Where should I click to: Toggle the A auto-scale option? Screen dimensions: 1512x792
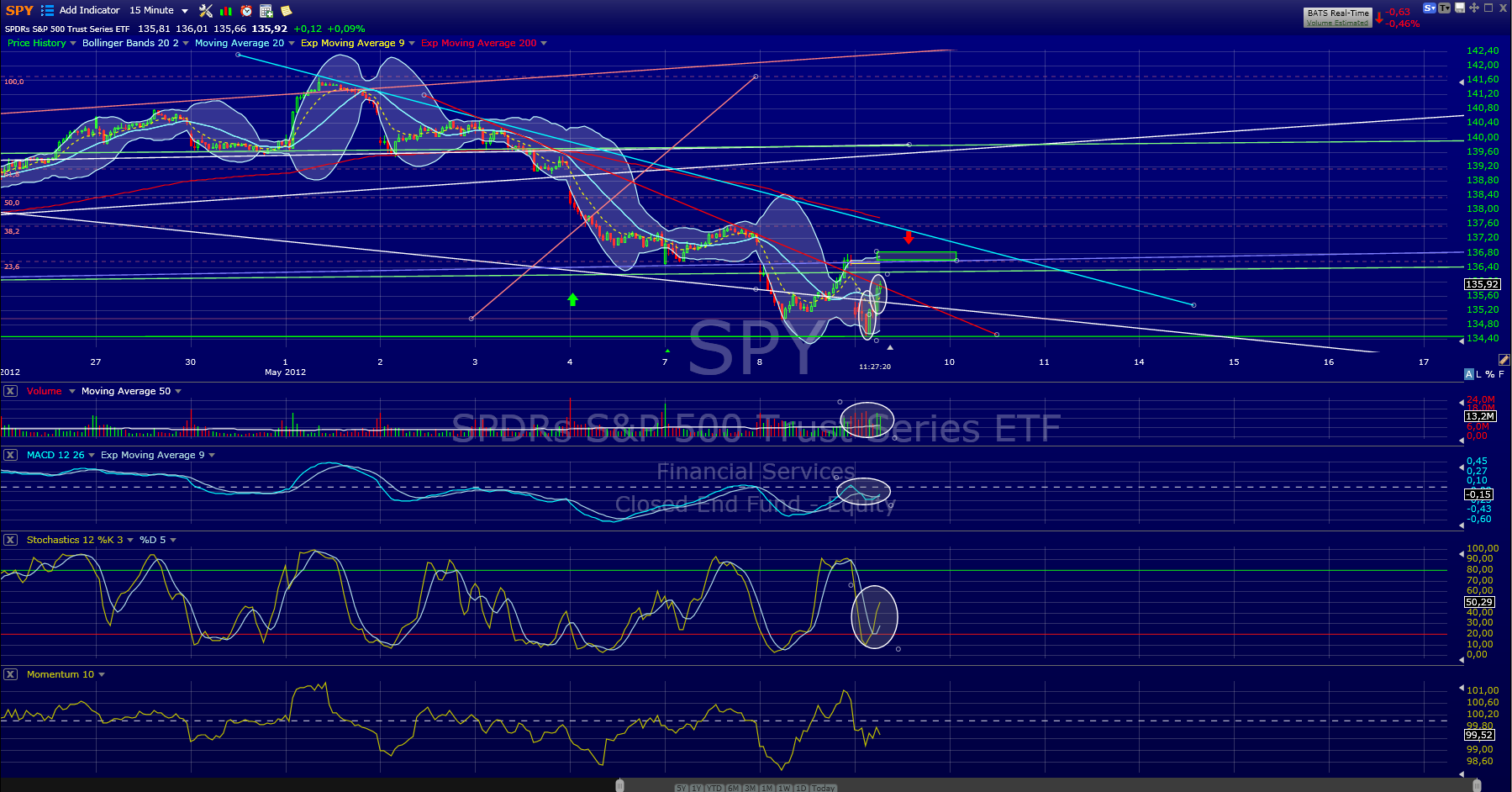click(x=1469, y=374)
